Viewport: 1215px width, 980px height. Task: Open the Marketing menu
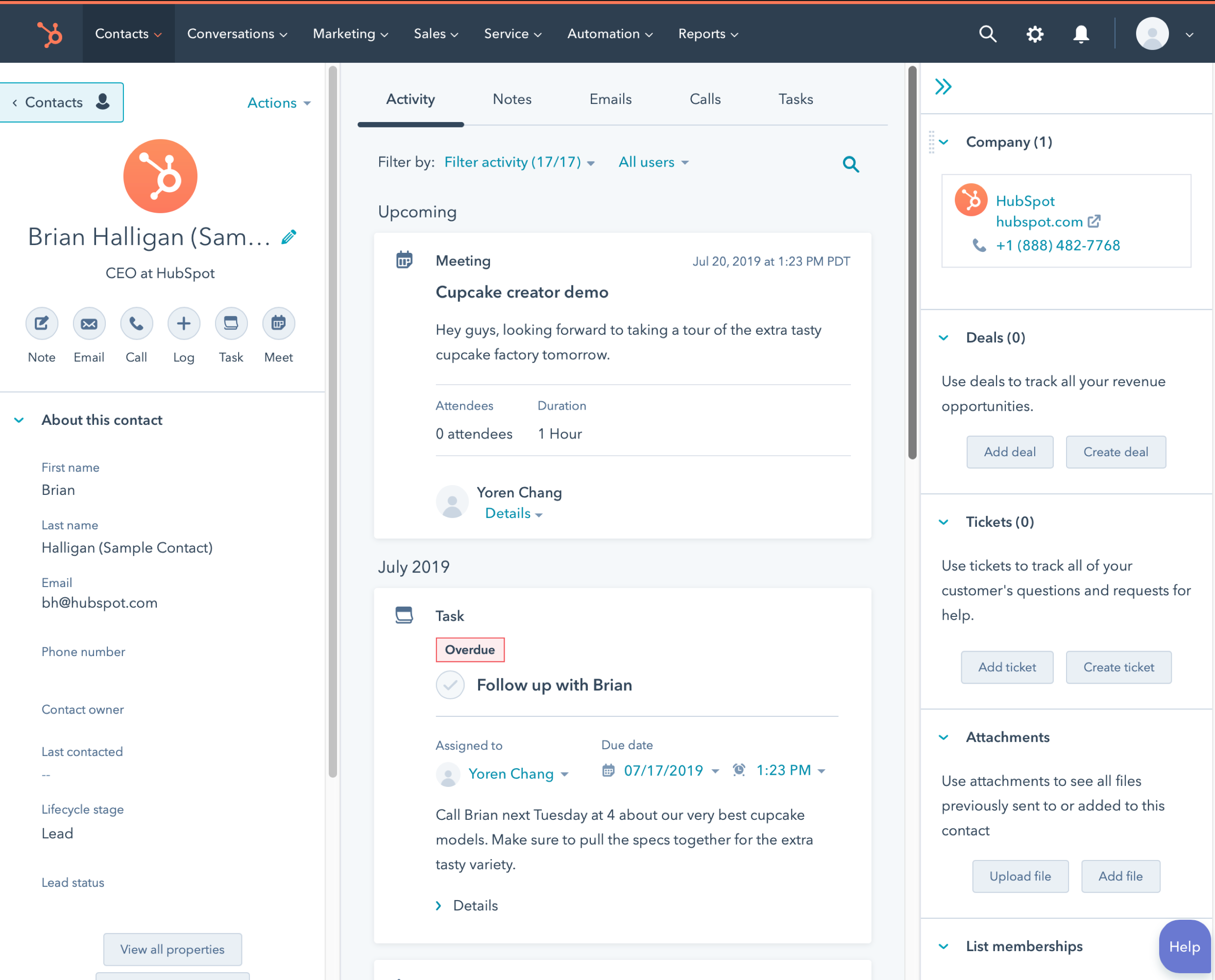[x=350, y=34]
